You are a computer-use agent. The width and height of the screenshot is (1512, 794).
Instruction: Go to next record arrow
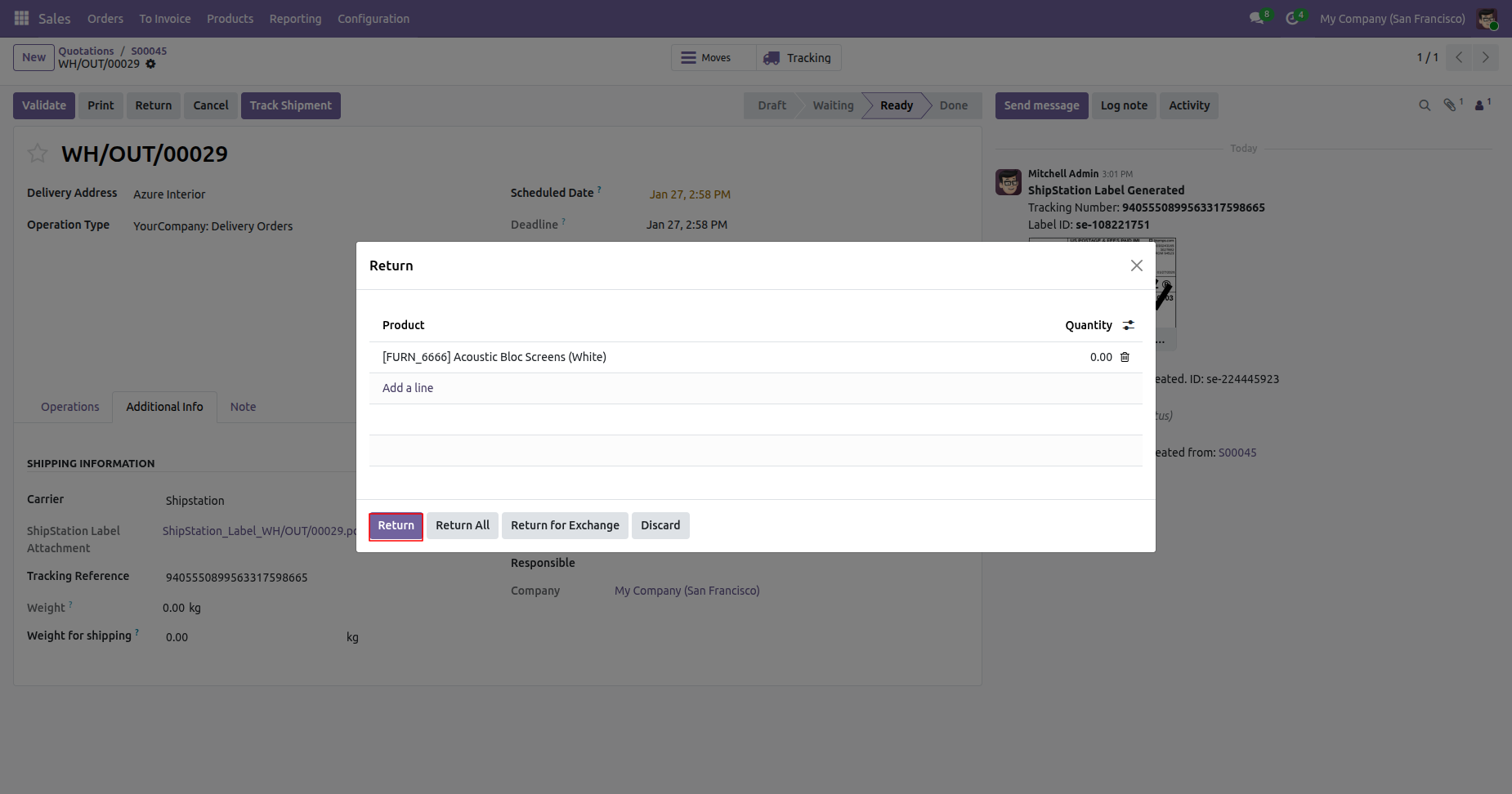coord(1485,57)
